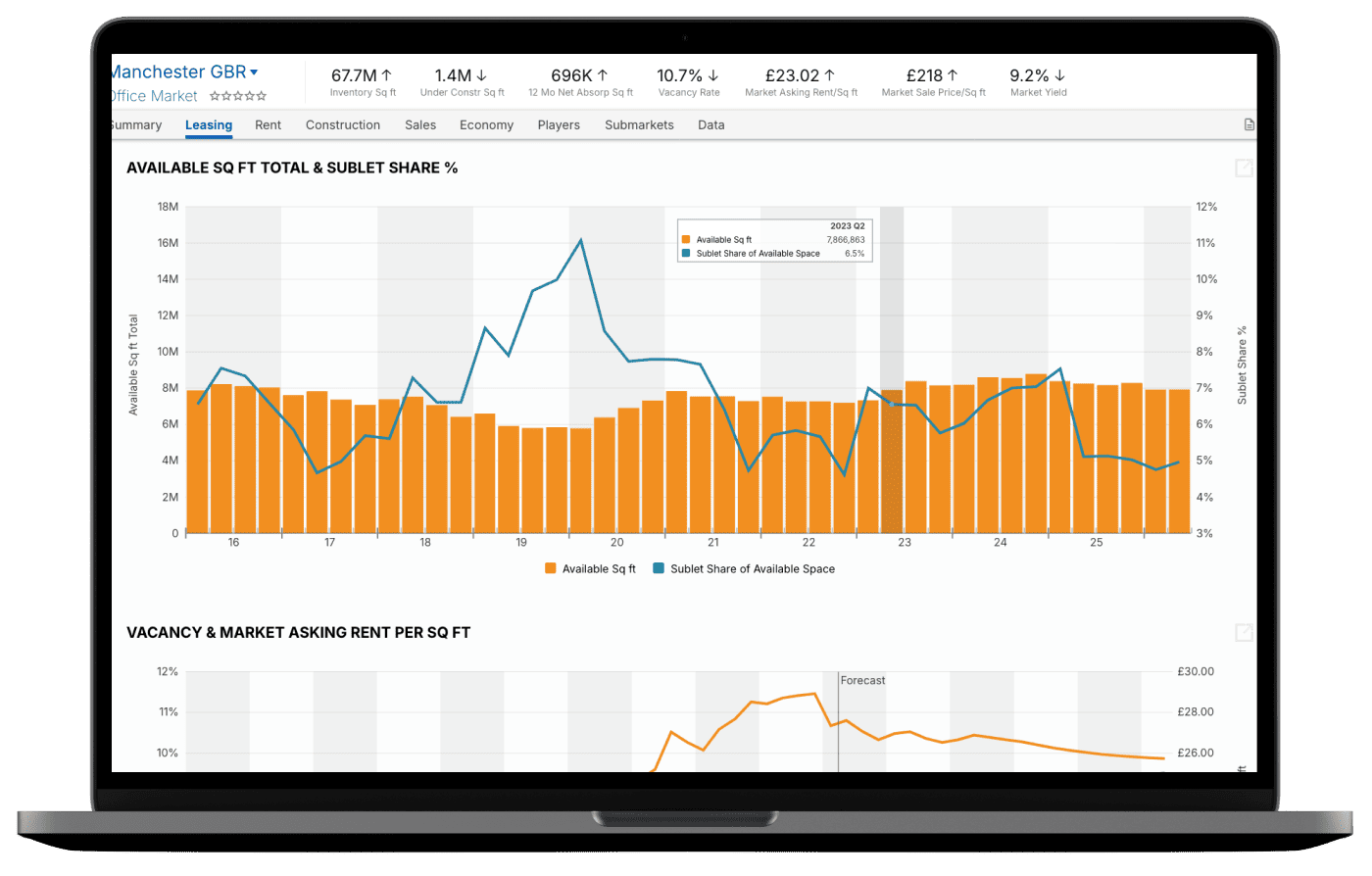Viewport: 1372px width, 876px height.
Task: Click the Inventory Sq ft 67.7M metric
Action: point(362,82)
